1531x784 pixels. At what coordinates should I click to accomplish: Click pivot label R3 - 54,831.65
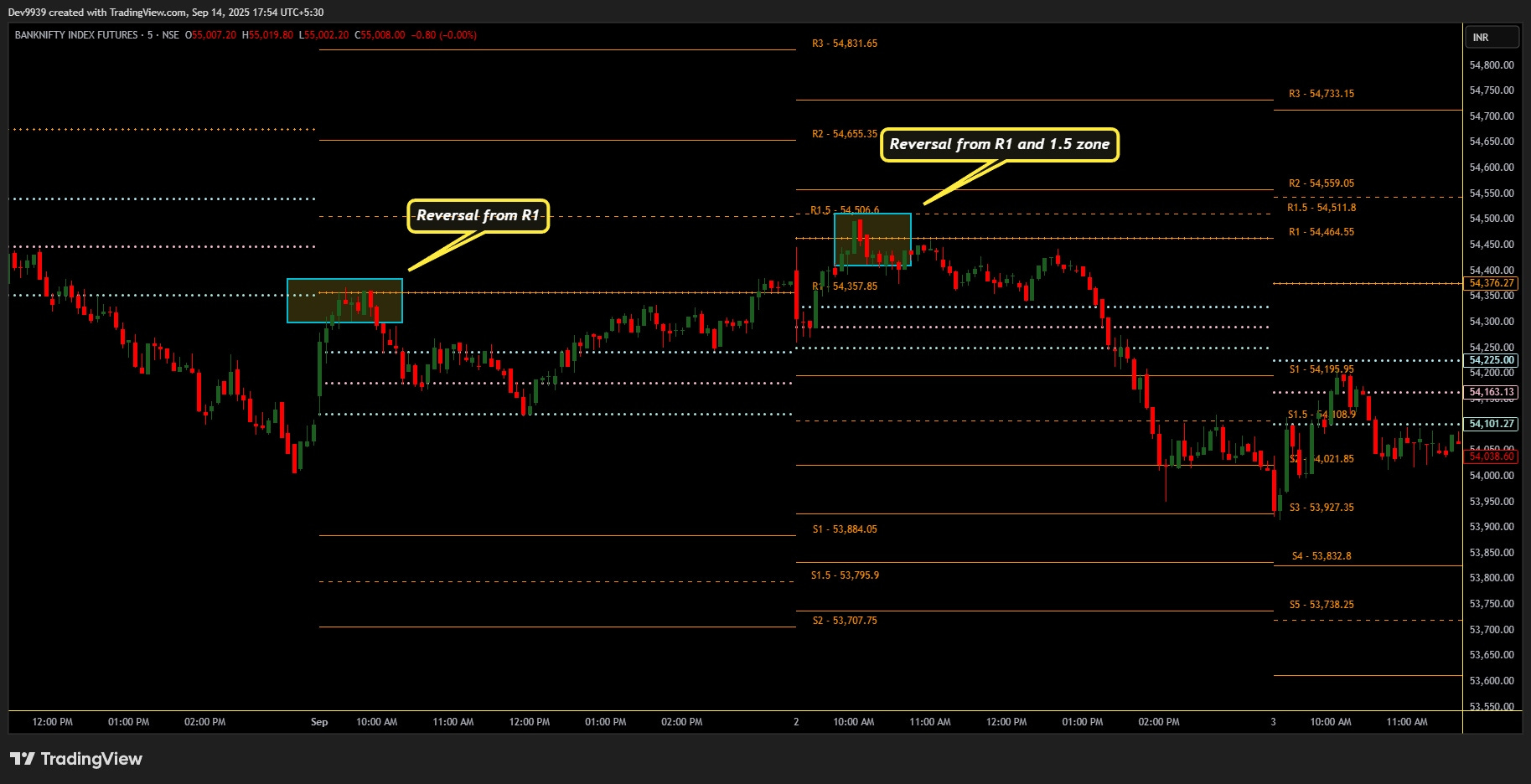click(845, 44)
